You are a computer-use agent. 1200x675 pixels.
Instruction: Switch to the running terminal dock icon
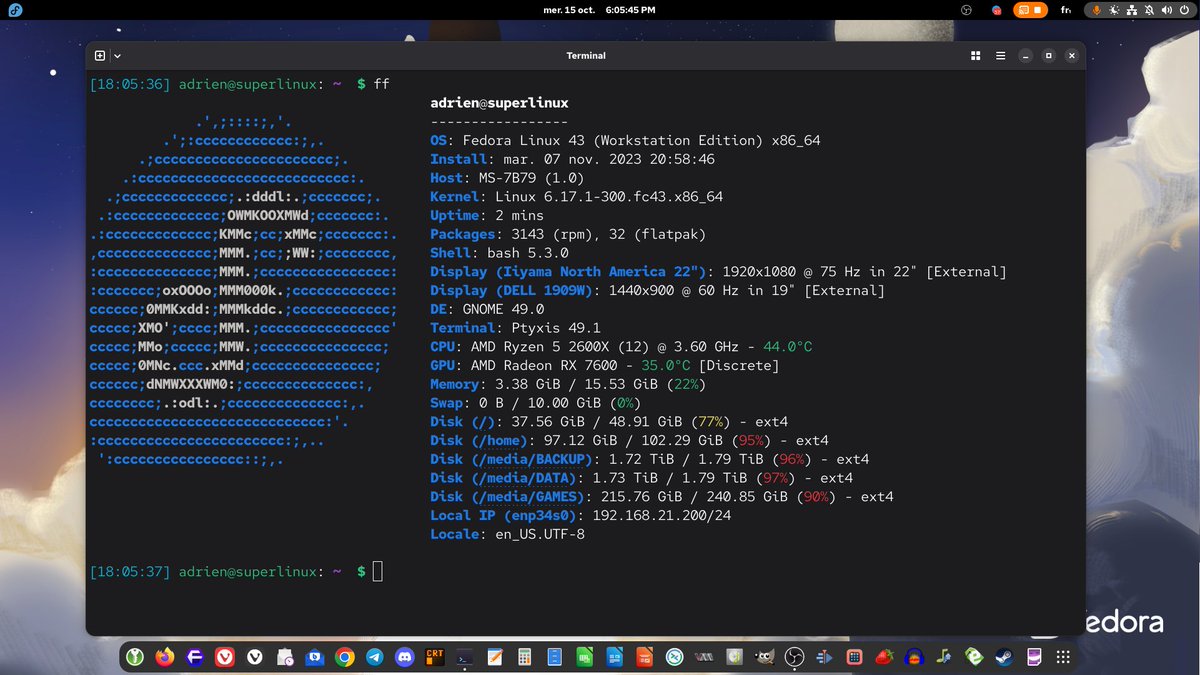pyautogui.click(x=464, y=657)
